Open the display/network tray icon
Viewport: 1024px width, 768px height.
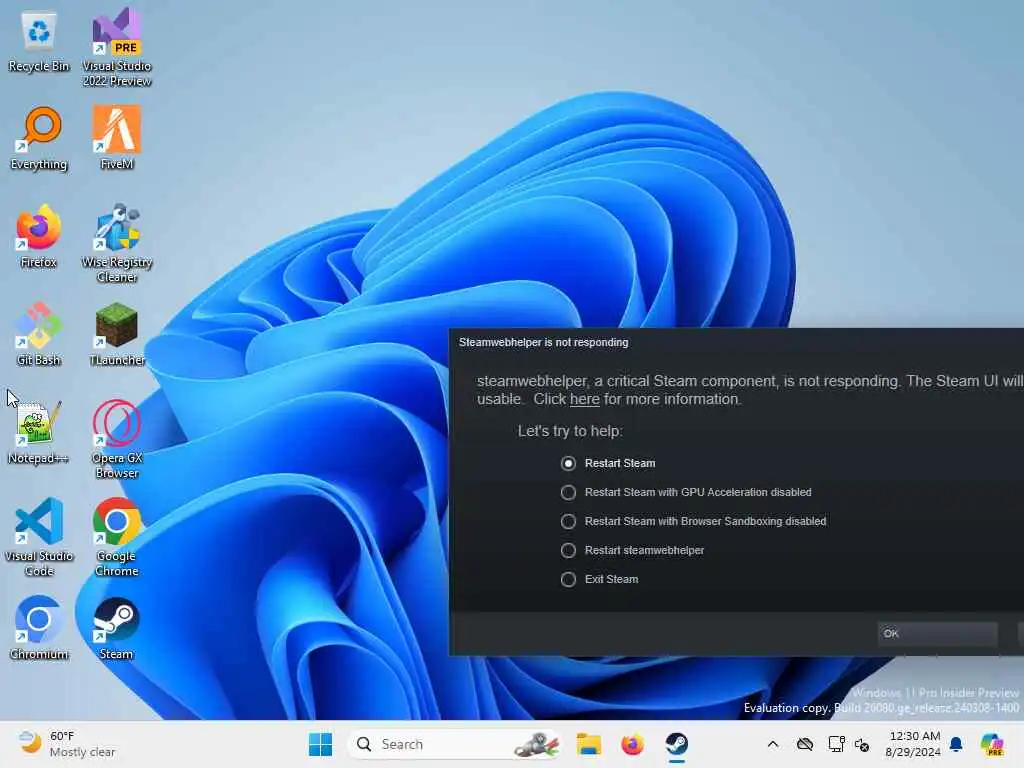pyautogui.click(x=836, y=744)
